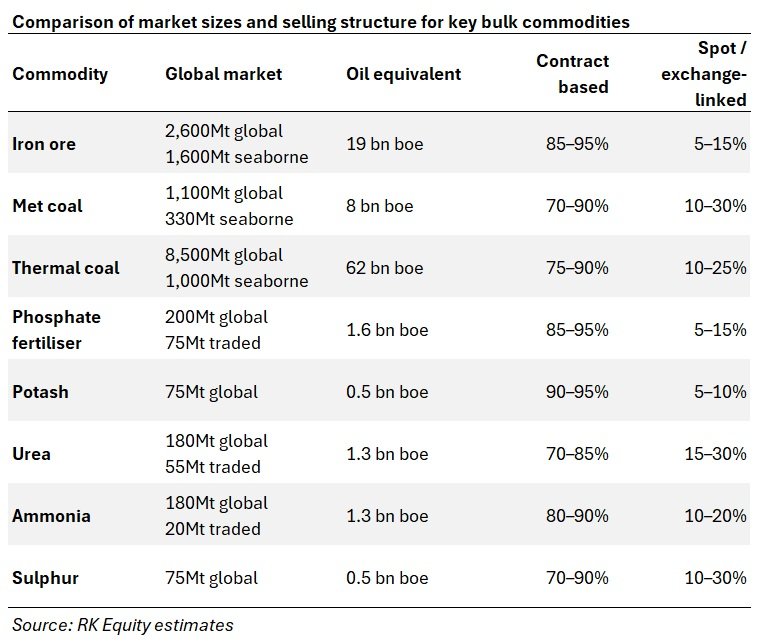Click the RK Equity estimates source note
The height and width of the screenshot is (643, 759).
(122, 626)
